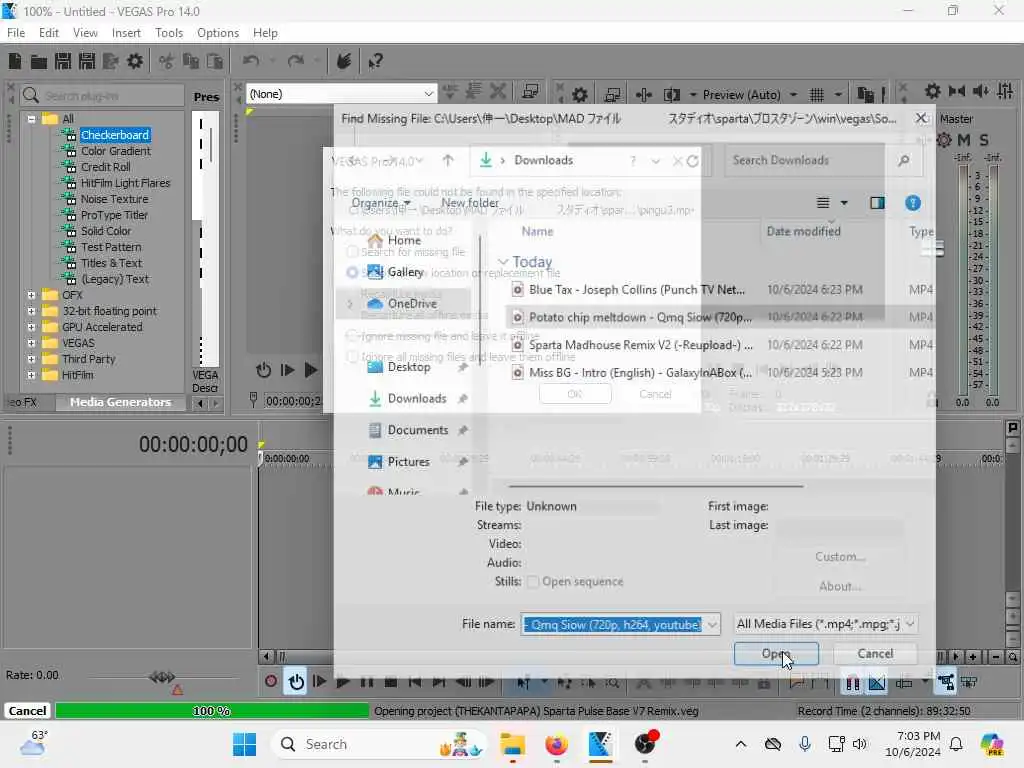Click the Open button in file dialog

[776, 654]
